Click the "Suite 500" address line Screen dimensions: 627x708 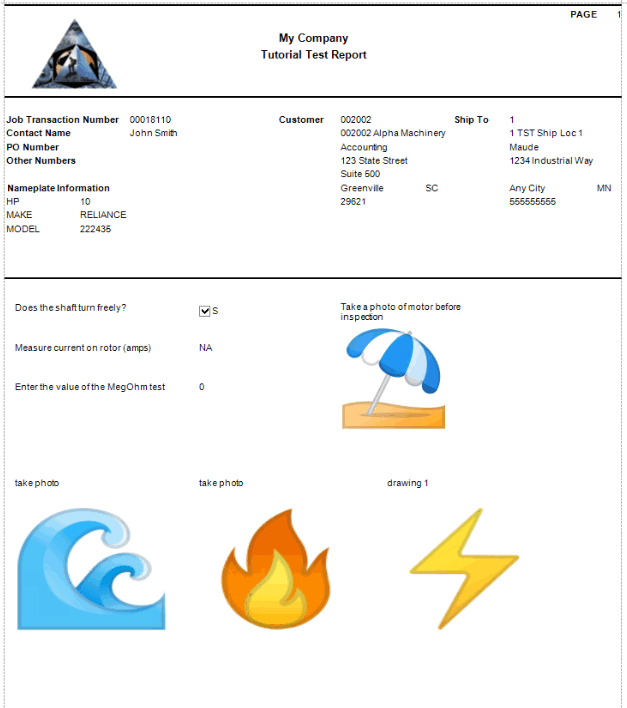360,174
